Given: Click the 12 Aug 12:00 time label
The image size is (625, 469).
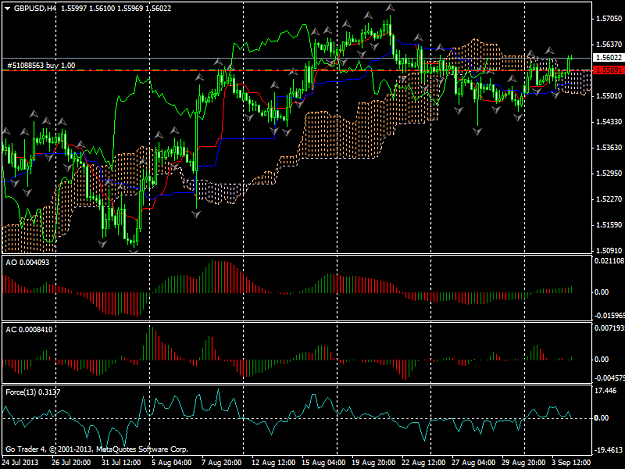Looking at the screenshot, I should click(x=273, y=462).
